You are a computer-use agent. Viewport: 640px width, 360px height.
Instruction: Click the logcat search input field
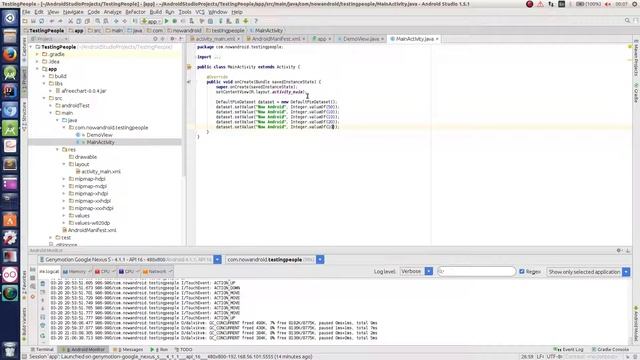click(x=477, y=271)
